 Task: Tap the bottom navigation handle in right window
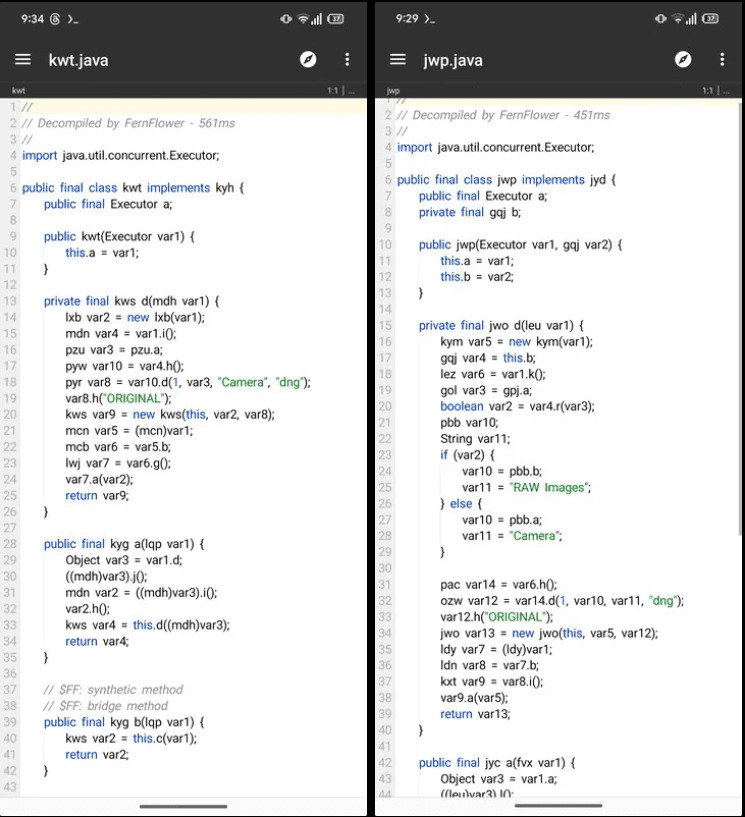pos(558,807)
